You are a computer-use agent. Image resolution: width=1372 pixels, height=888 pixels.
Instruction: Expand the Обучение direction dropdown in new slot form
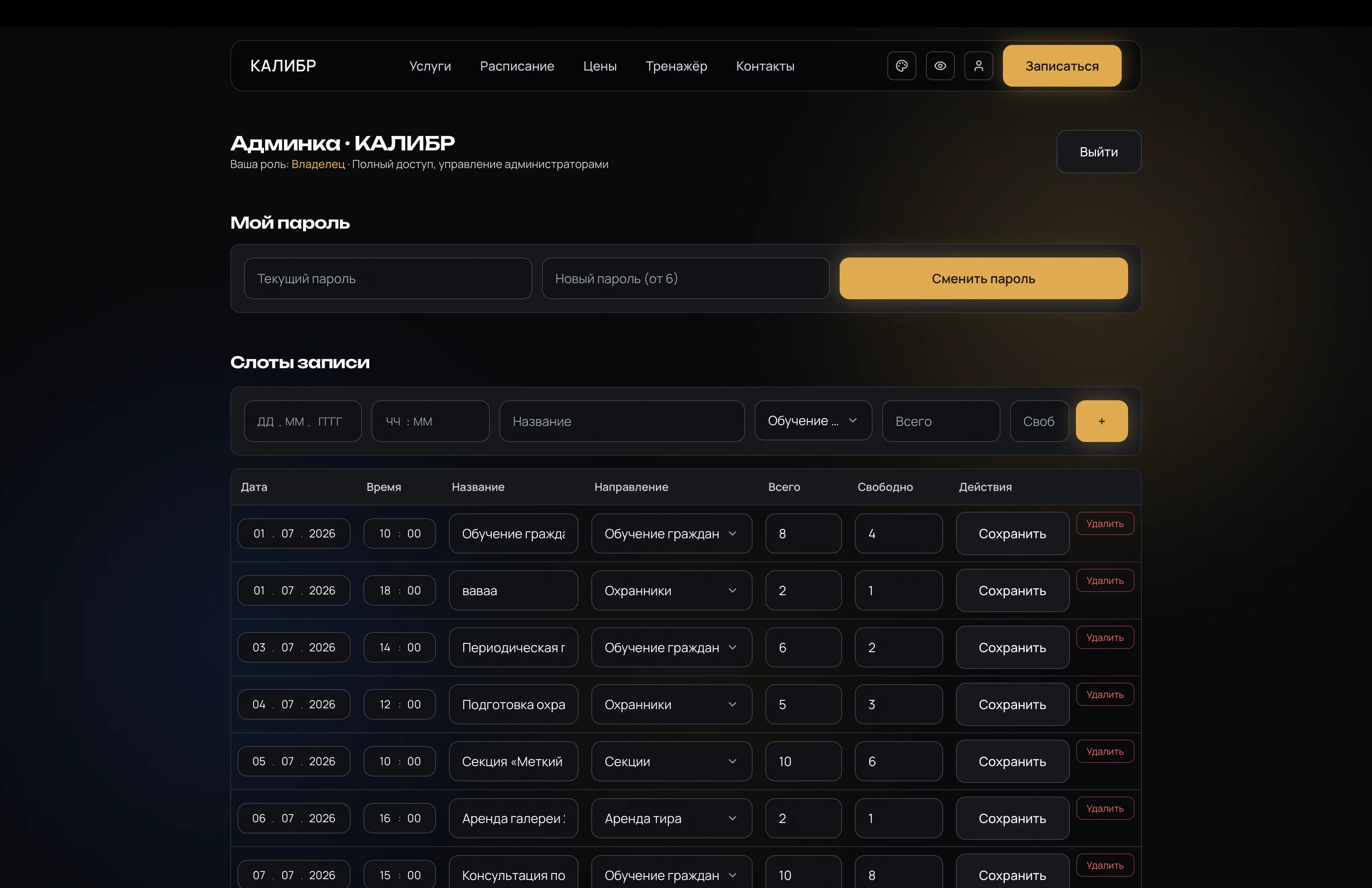point(813,421)
